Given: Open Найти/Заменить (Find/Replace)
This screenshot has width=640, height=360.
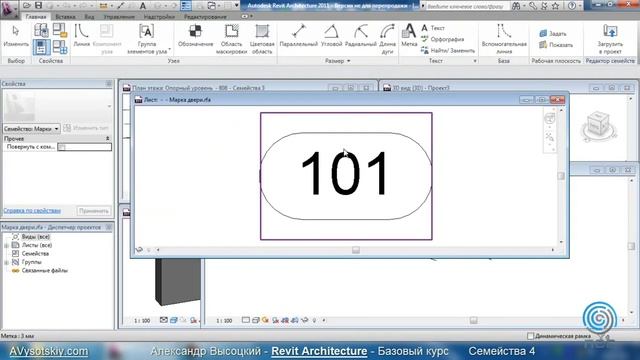Looking at the screenshot, I should point(448,51).
